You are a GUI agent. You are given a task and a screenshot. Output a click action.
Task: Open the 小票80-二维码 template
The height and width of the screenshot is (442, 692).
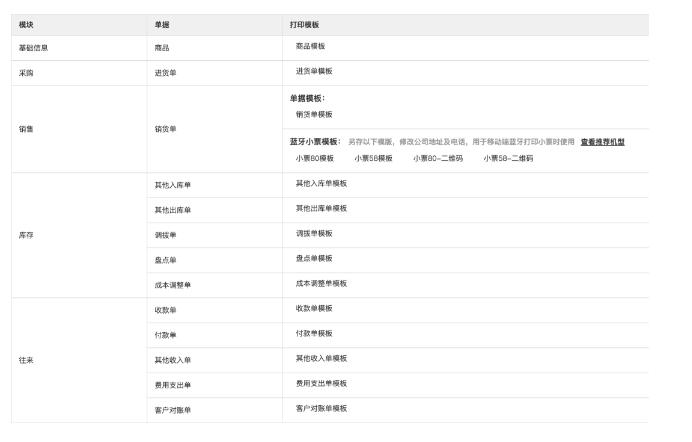coord(438,158)
